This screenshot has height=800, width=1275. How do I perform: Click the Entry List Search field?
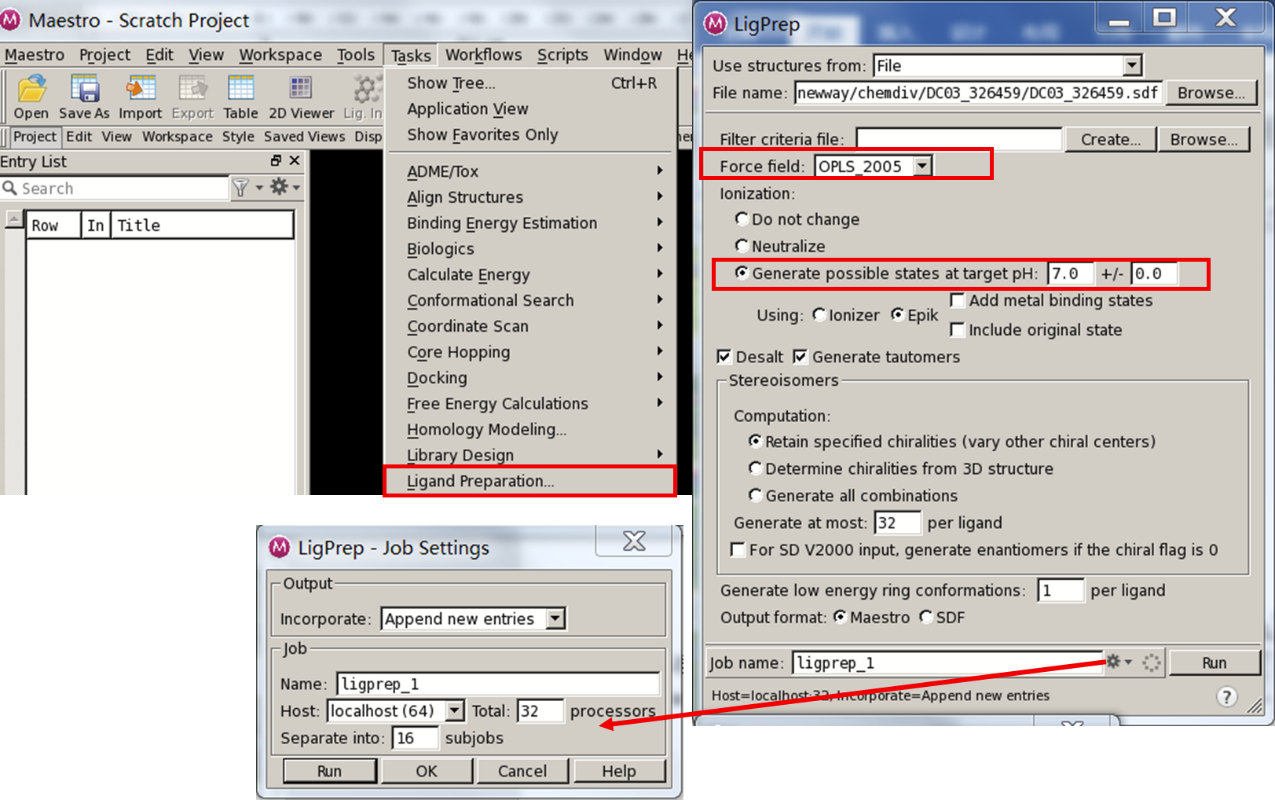pyautogui.click(x=114, y=188)
